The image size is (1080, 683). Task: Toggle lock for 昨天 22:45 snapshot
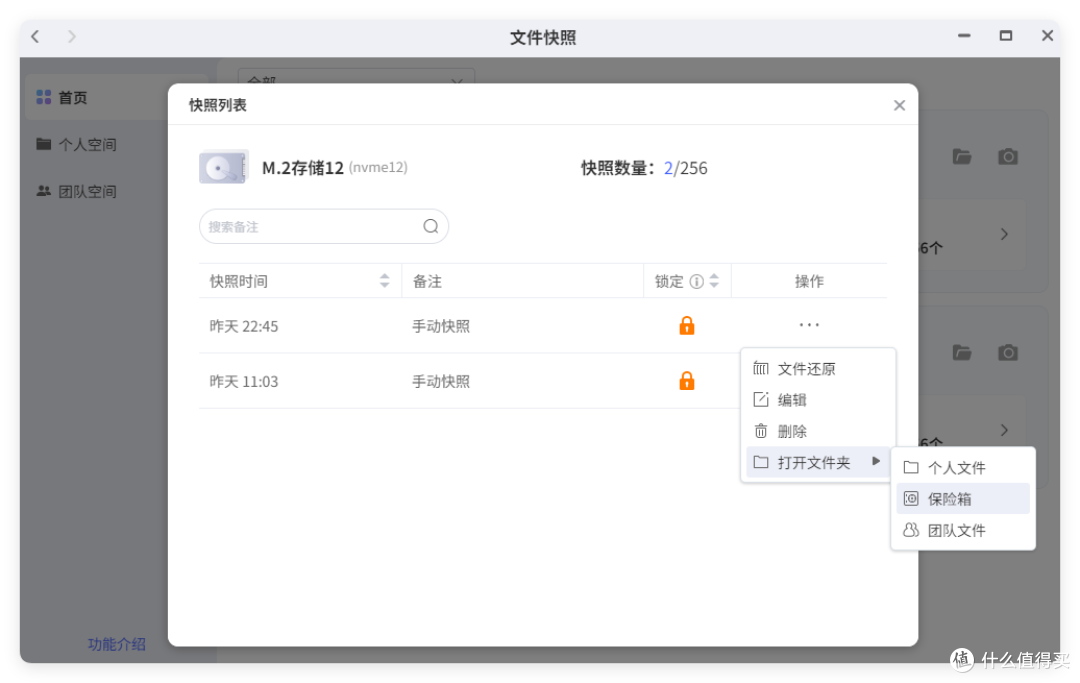687,326
